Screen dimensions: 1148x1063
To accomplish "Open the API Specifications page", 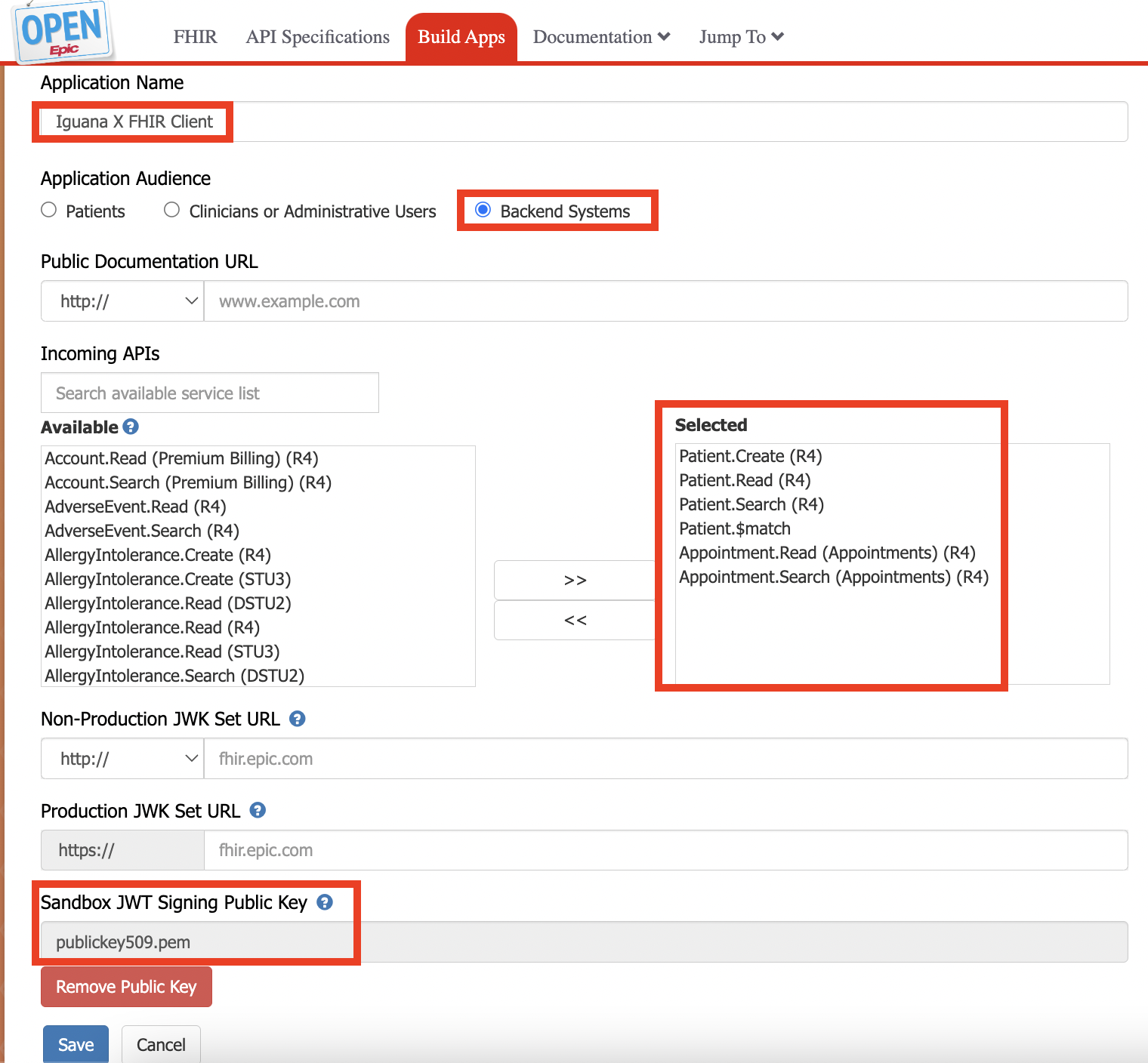I will coord(318,37).
